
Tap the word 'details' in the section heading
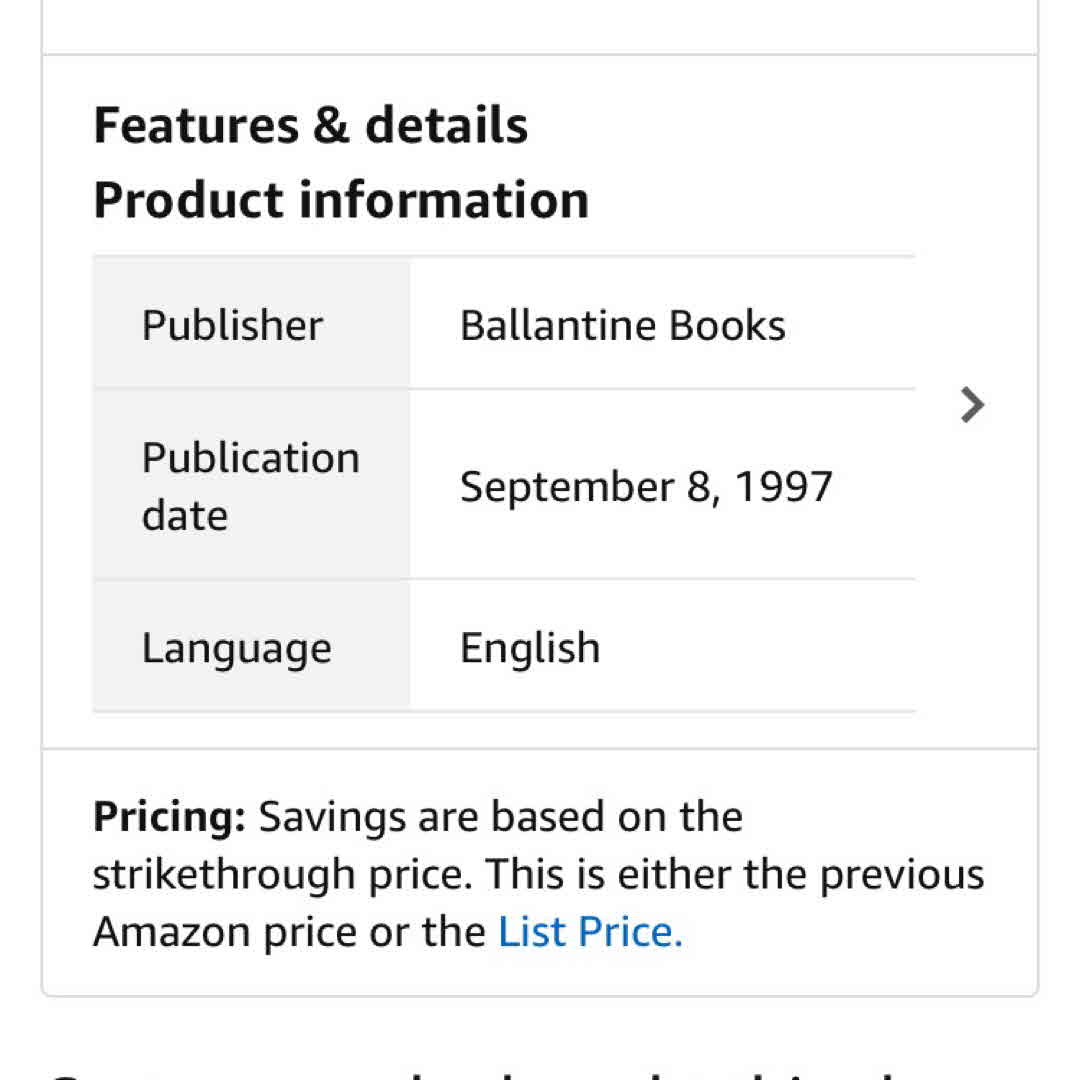click(446, 126)
